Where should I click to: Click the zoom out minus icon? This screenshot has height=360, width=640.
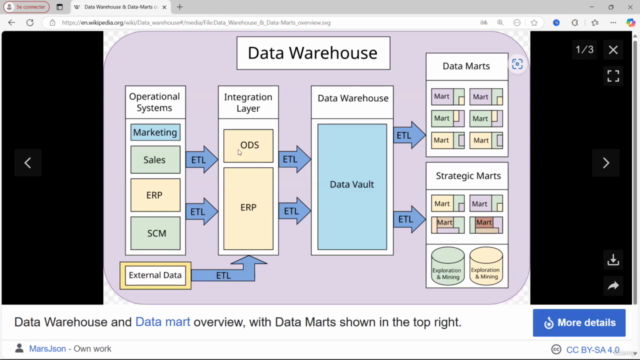point(517,23)
